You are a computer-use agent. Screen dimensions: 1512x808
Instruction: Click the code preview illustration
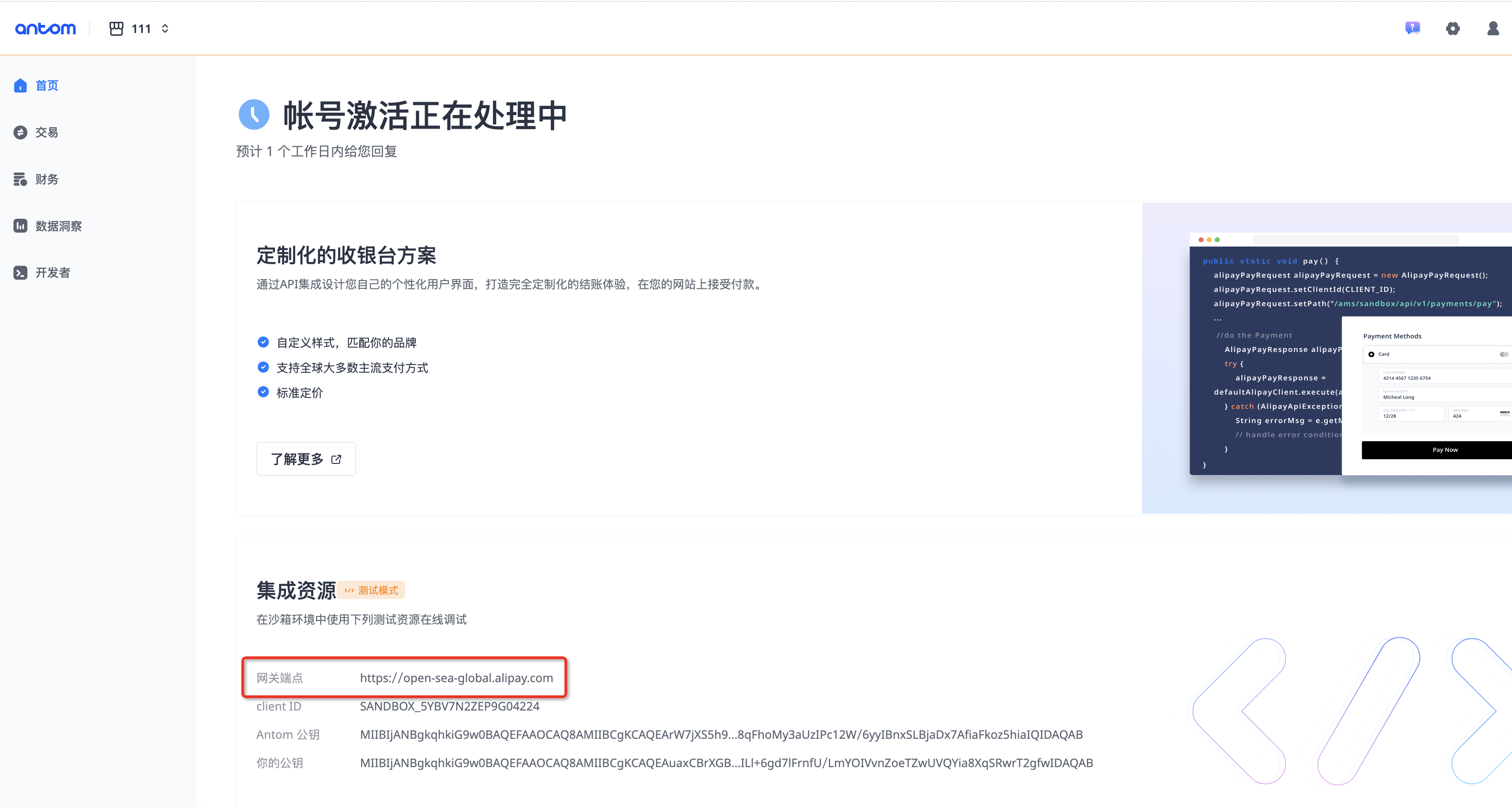pyautogui.click(x=1326, y=358)
